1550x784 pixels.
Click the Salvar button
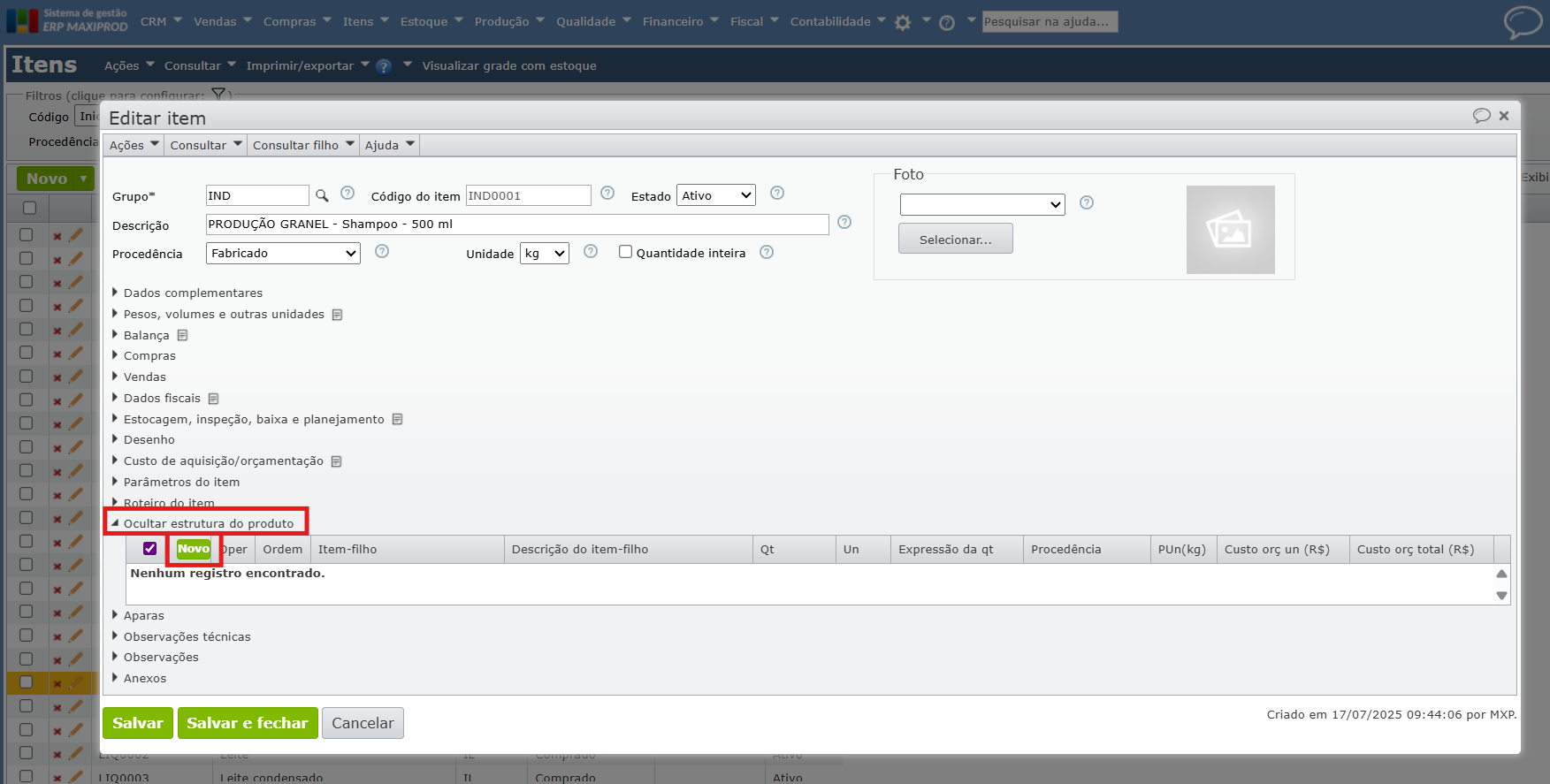tap(138, 723)
